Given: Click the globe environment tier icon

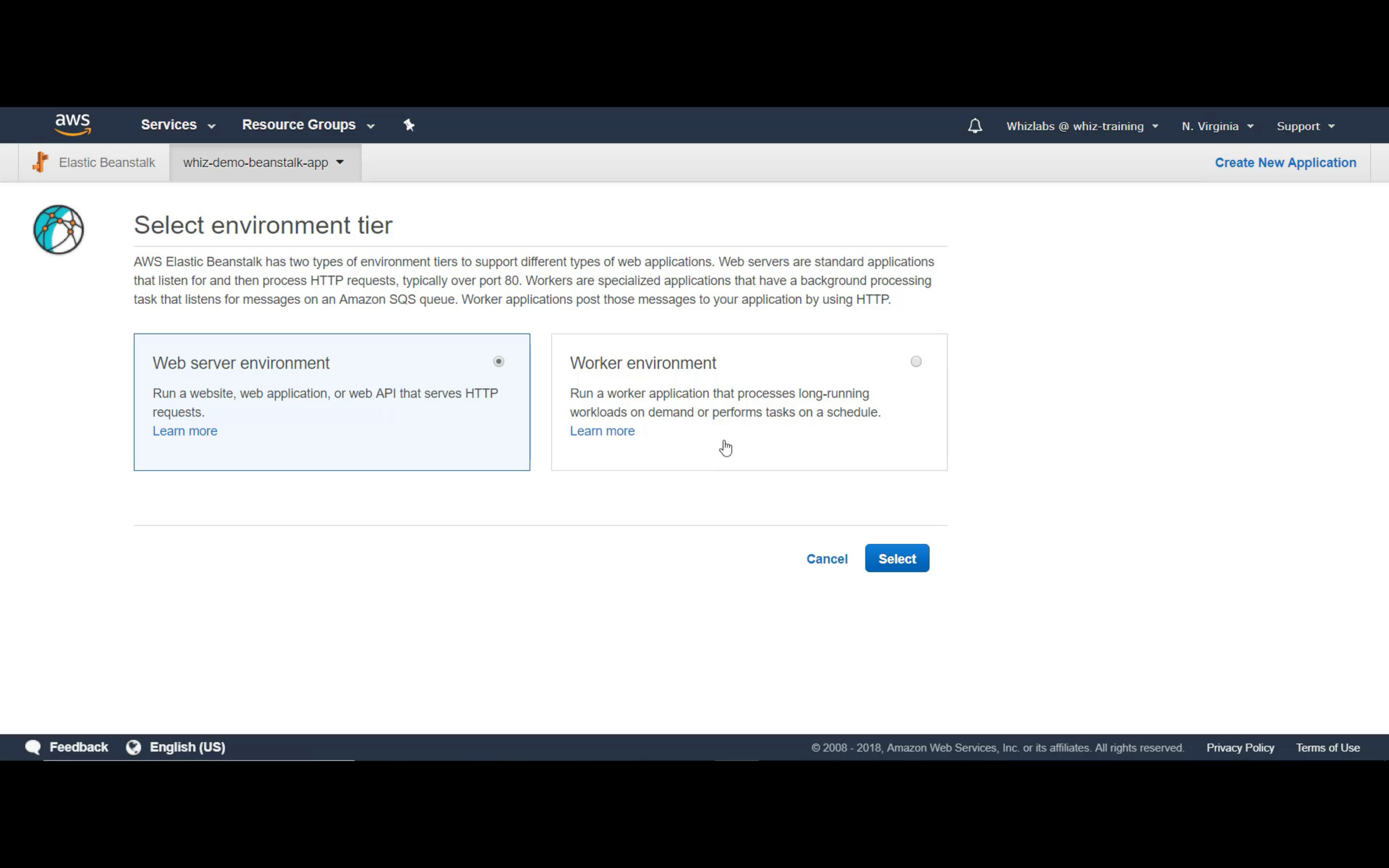Looking at the screenshot, I should tap(59, 230).
